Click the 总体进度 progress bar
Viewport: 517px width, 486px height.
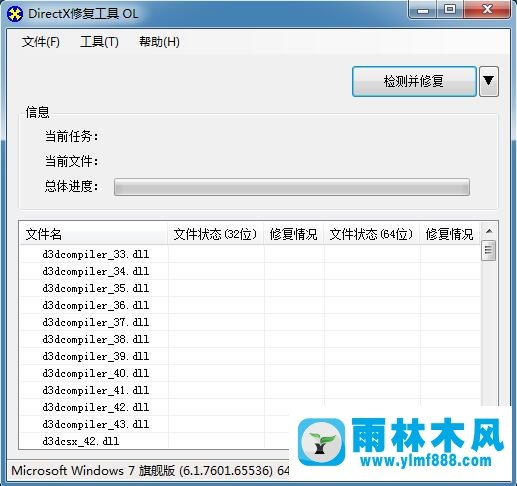(292, 187)
